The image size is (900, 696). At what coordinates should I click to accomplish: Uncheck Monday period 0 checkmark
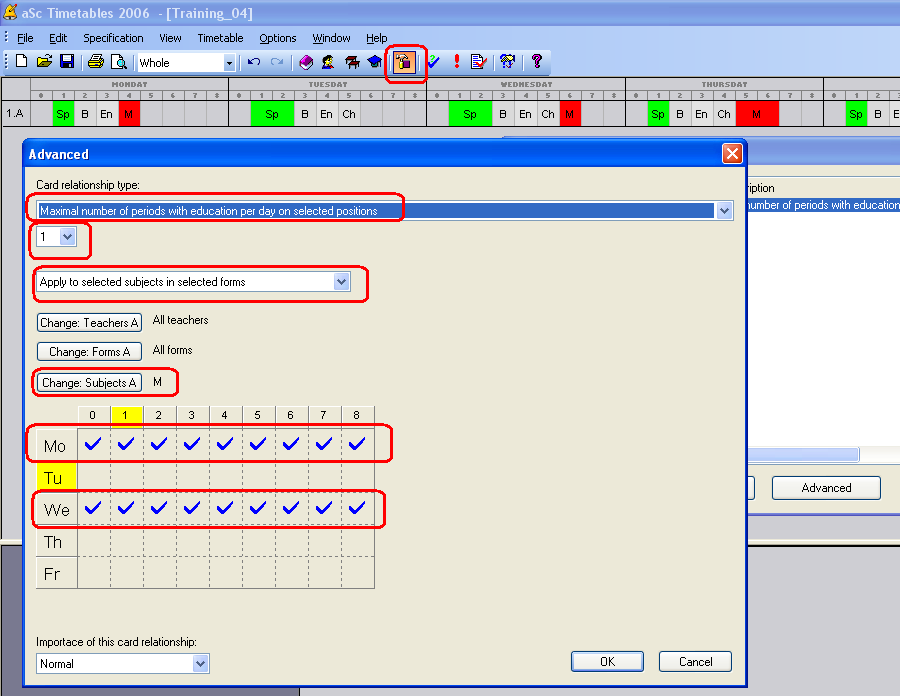click(94, 444)
